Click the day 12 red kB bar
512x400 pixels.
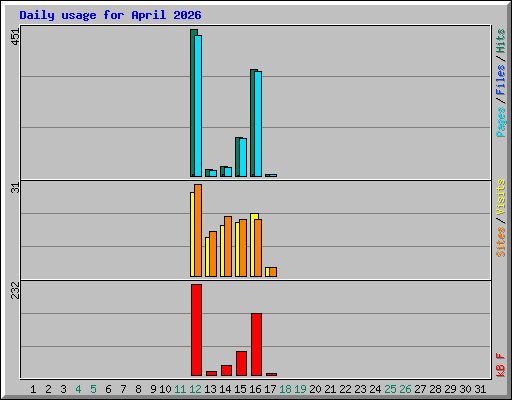pyautogui.click(x=197, y=330)
